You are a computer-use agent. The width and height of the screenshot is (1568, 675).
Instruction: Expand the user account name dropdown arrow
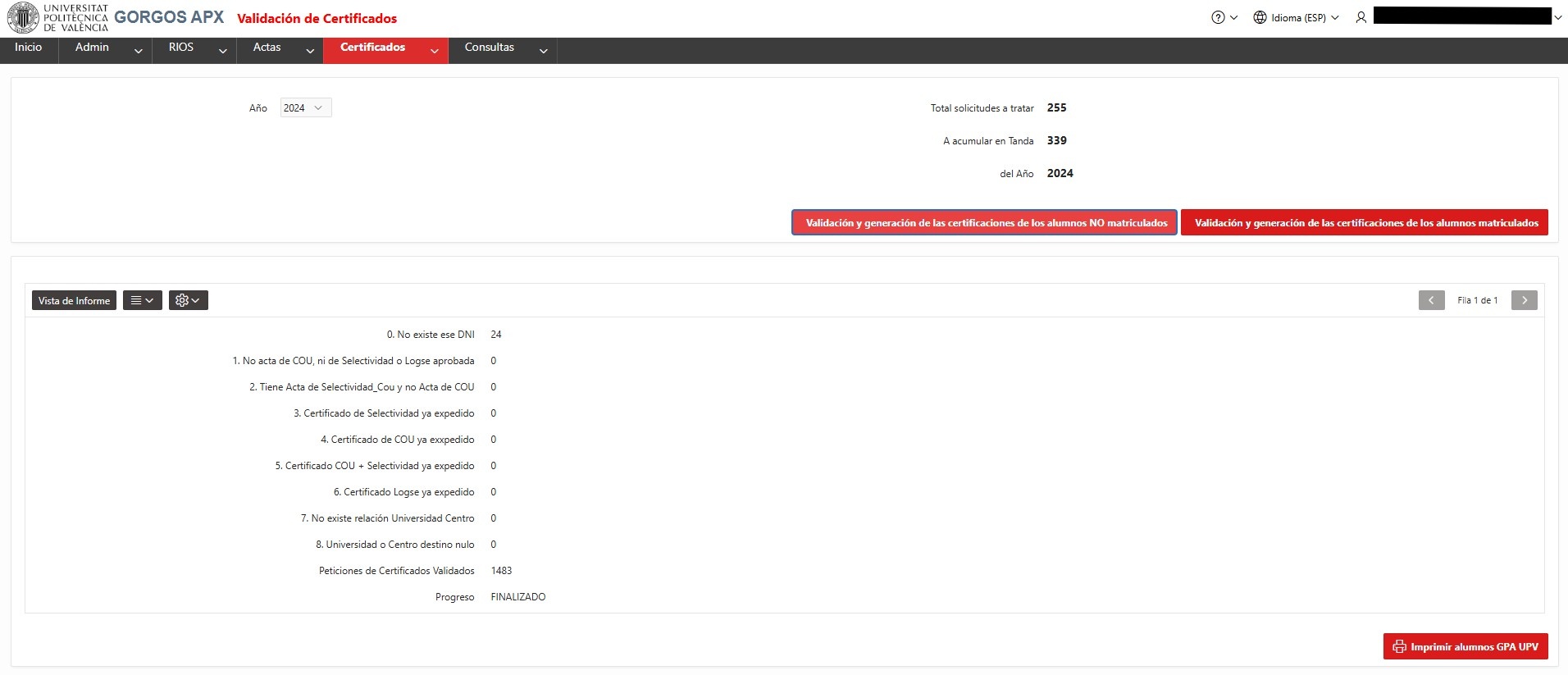pyautogui.click(x=1557, y=17)
